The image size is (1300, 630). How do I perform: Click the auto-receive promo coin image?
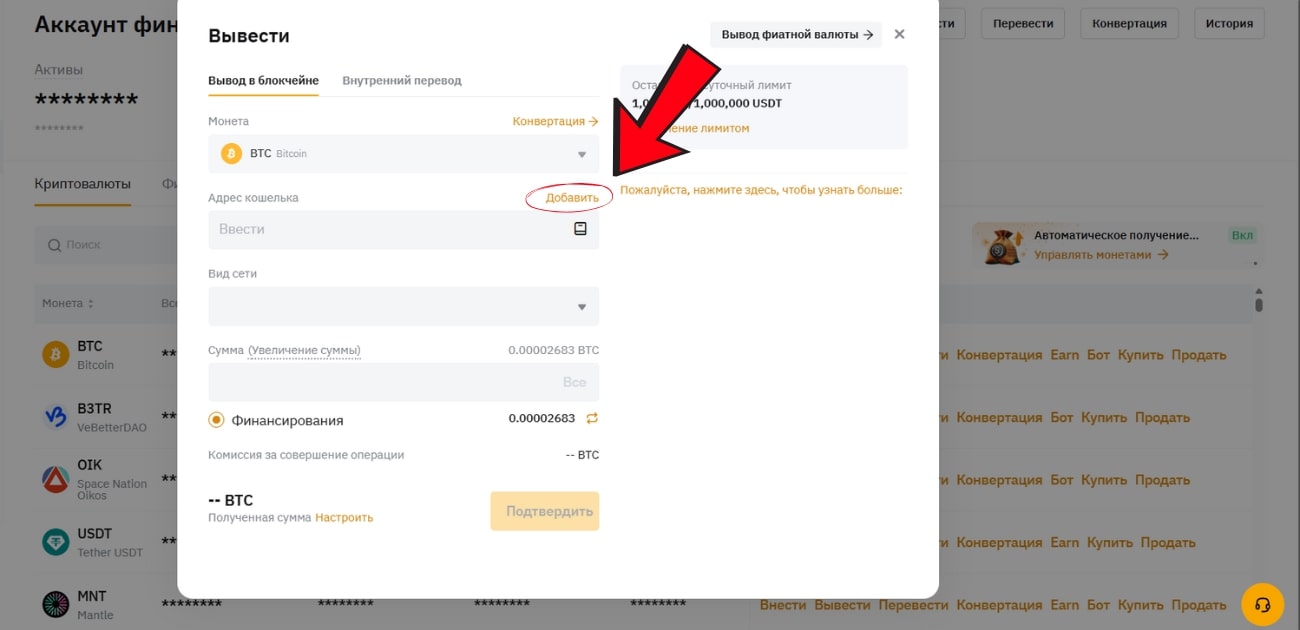click(x=1001, y=244)
